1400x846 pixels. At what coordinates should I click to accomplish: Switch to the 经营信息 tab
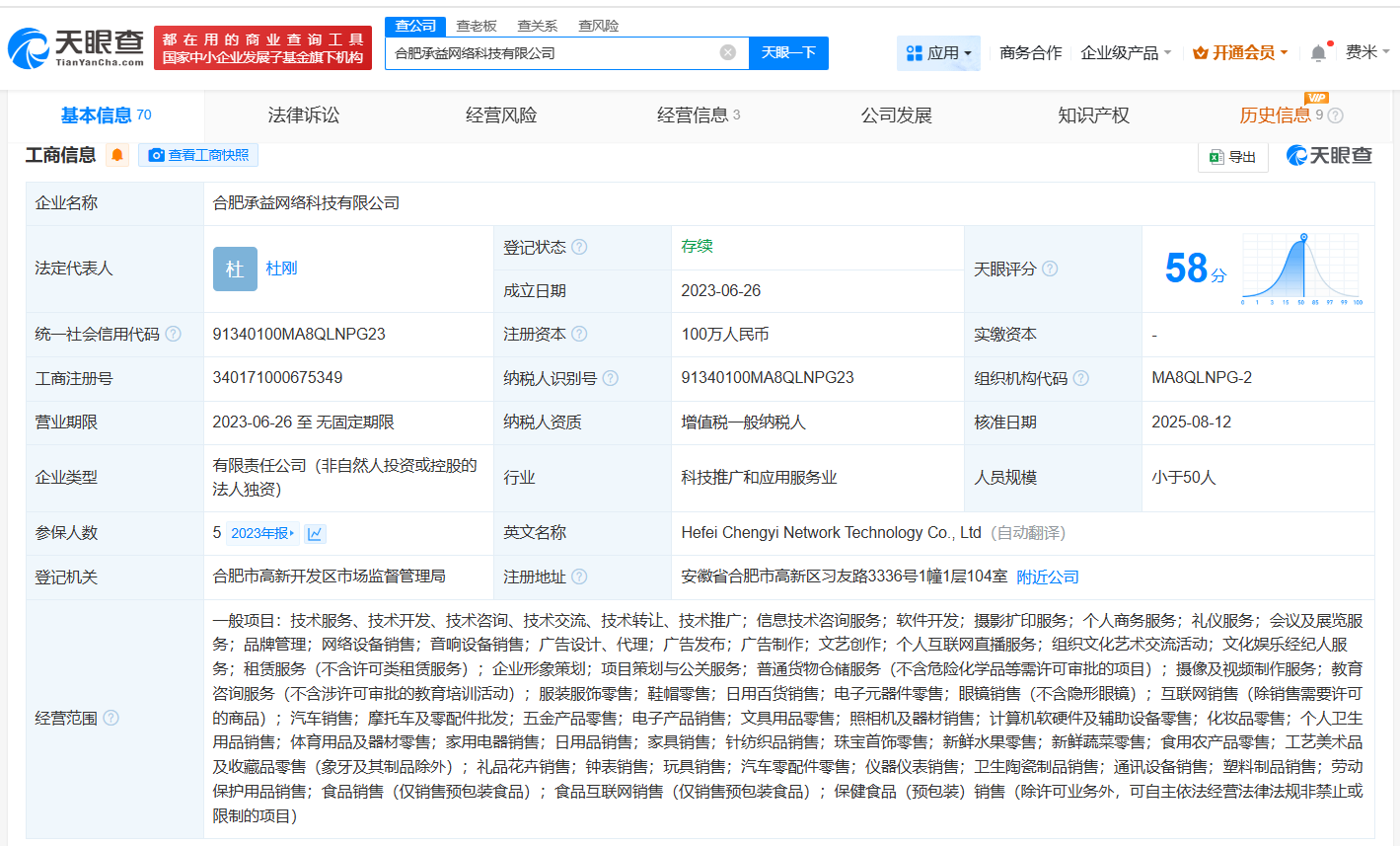[699, 115]
